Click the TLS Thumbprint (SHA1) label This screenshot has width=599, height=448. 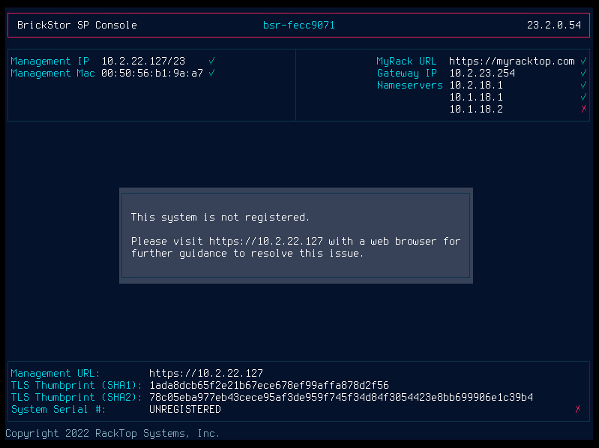[76, 385]
